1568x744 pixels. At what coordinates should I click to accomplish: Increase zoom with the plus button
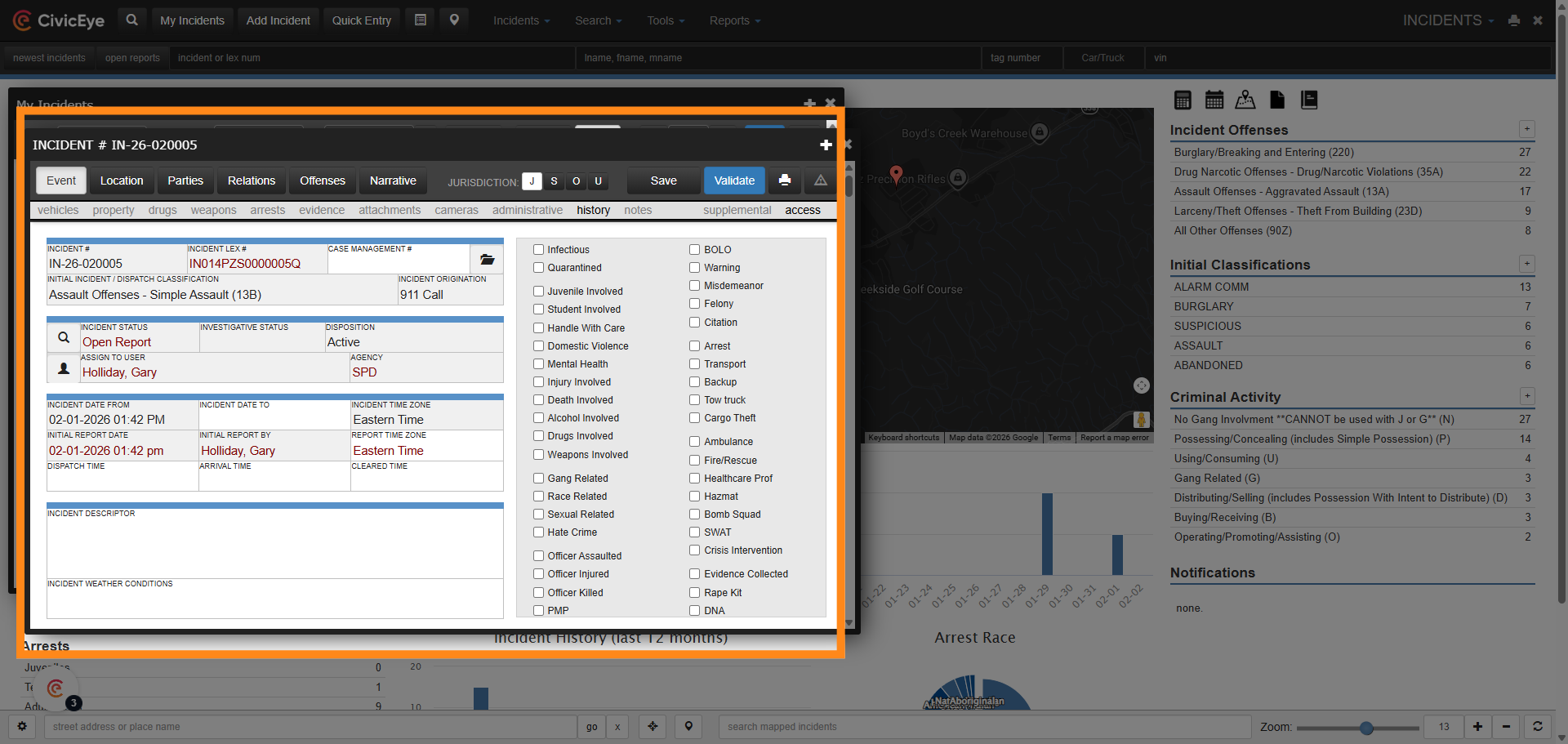click(1477, 727)
